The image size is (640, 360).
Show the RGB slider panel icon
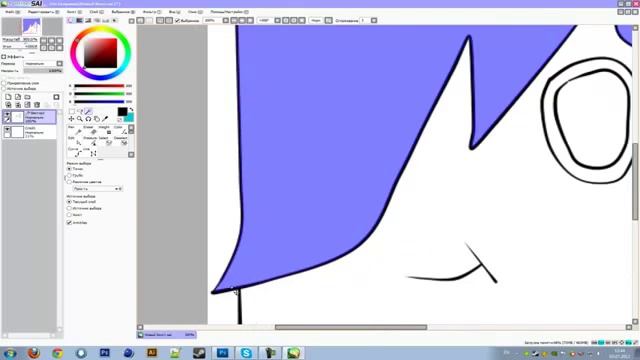tap(80, 20)
